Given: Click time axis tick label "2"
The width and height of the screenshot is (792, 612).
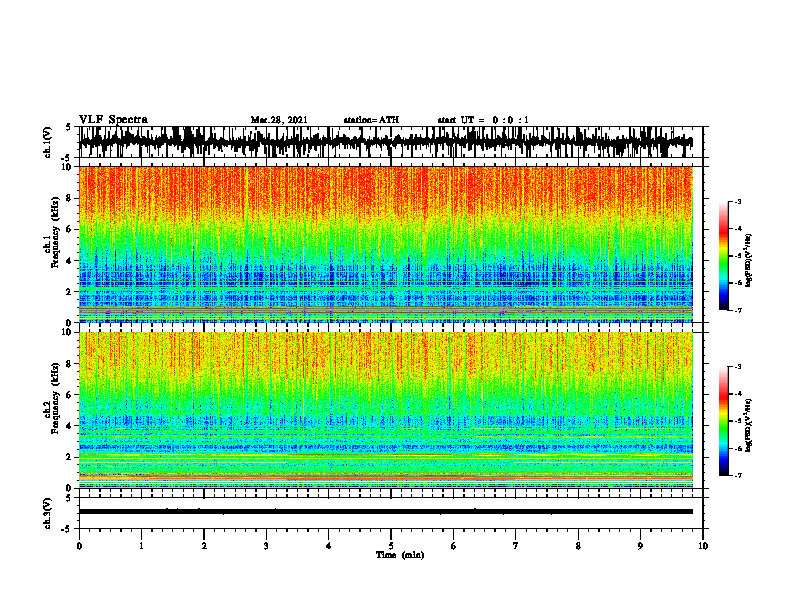Looking at the screenshot, I should [x=204, y=546].
